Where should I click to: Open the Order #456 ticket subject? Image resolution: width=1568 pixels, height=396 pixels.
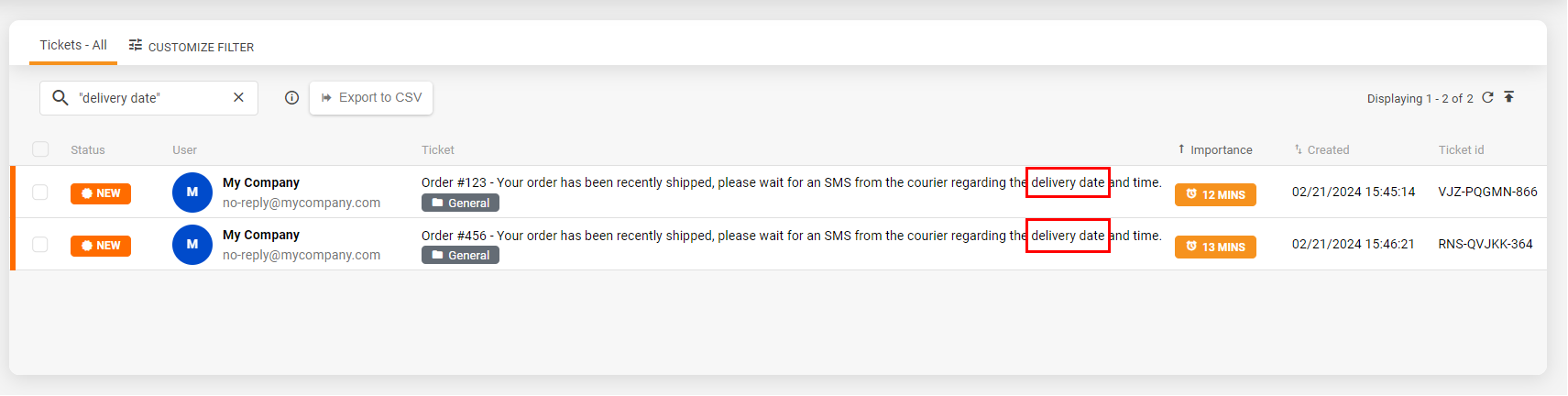click(x=715, y=236)
